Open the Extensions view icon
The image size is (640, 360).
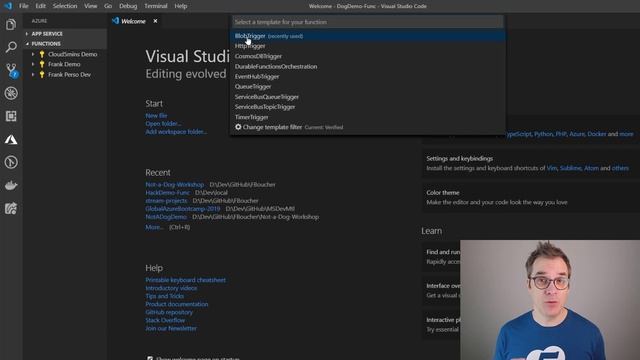coord(11,116)
